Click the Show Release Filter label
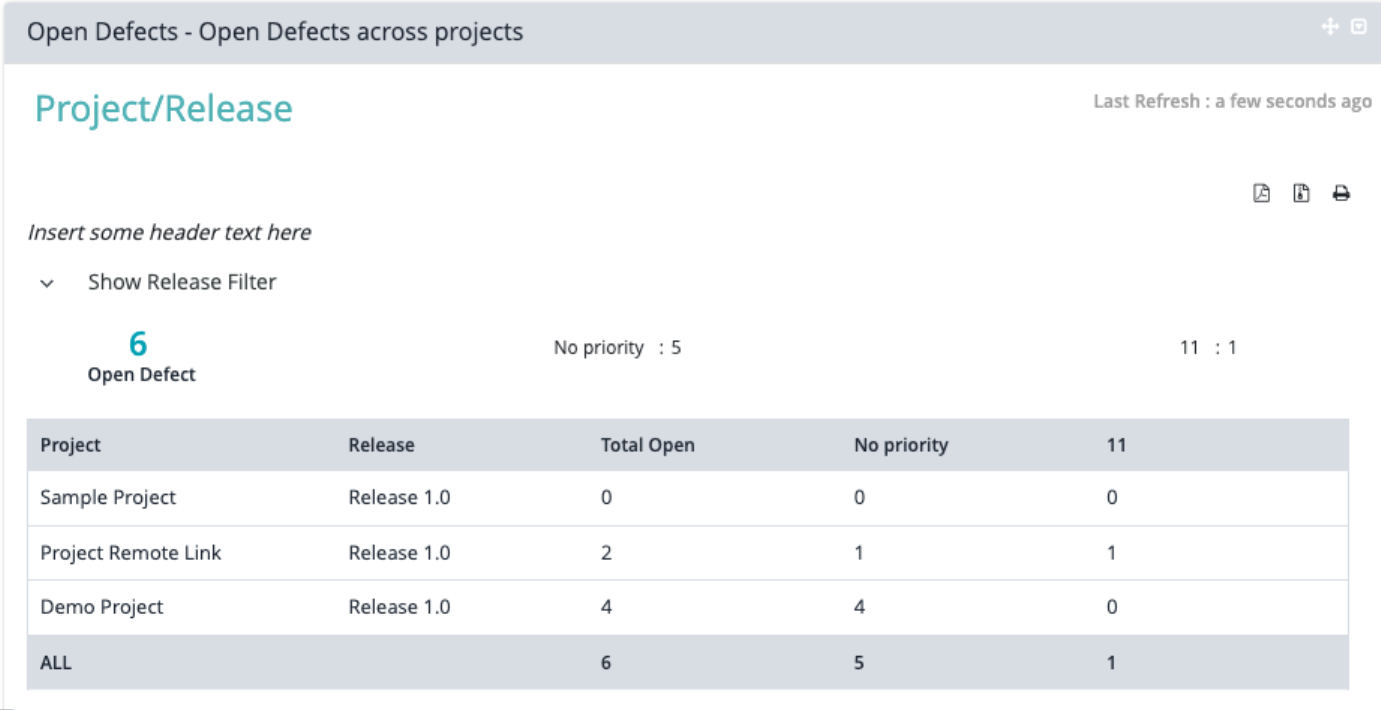This screenshot has width=1381, height=710. coord(182,282)
